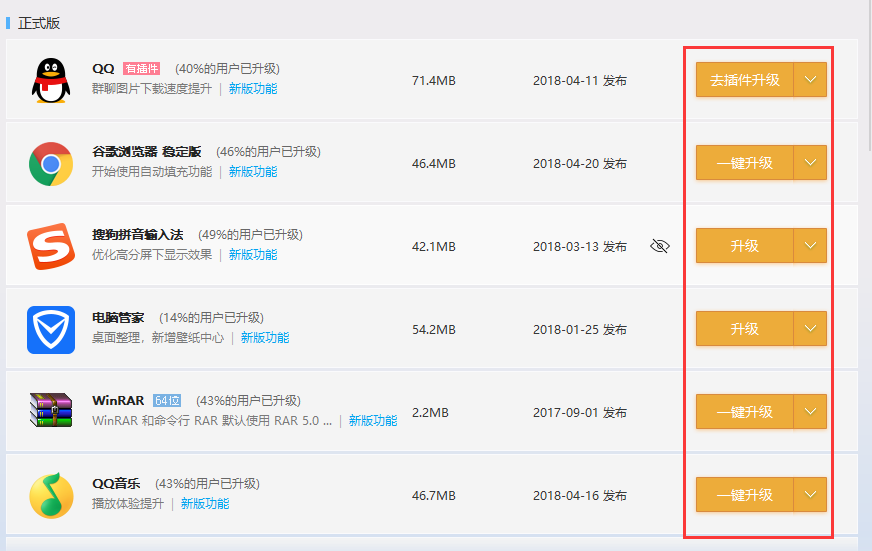
Task: Expand dropdown arrow beside 去插件升级 for QQ
Action: 810,80
